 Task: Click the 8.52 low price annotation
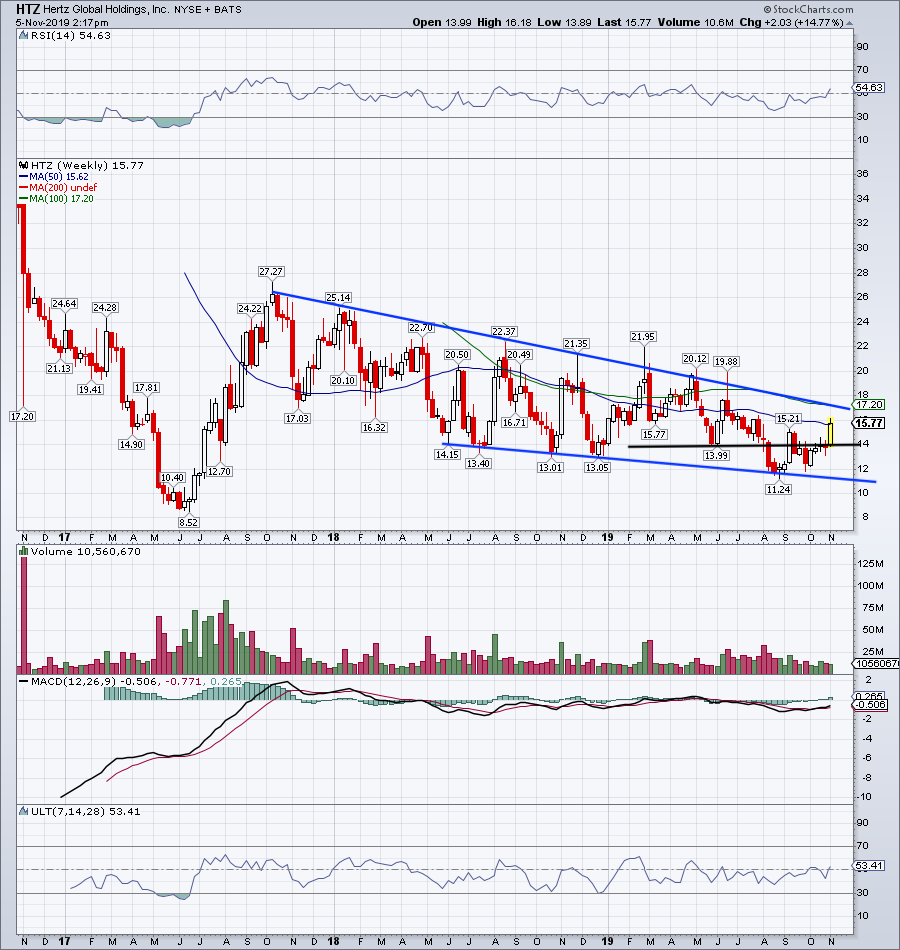pyautogui.click(x=188, y=522)
